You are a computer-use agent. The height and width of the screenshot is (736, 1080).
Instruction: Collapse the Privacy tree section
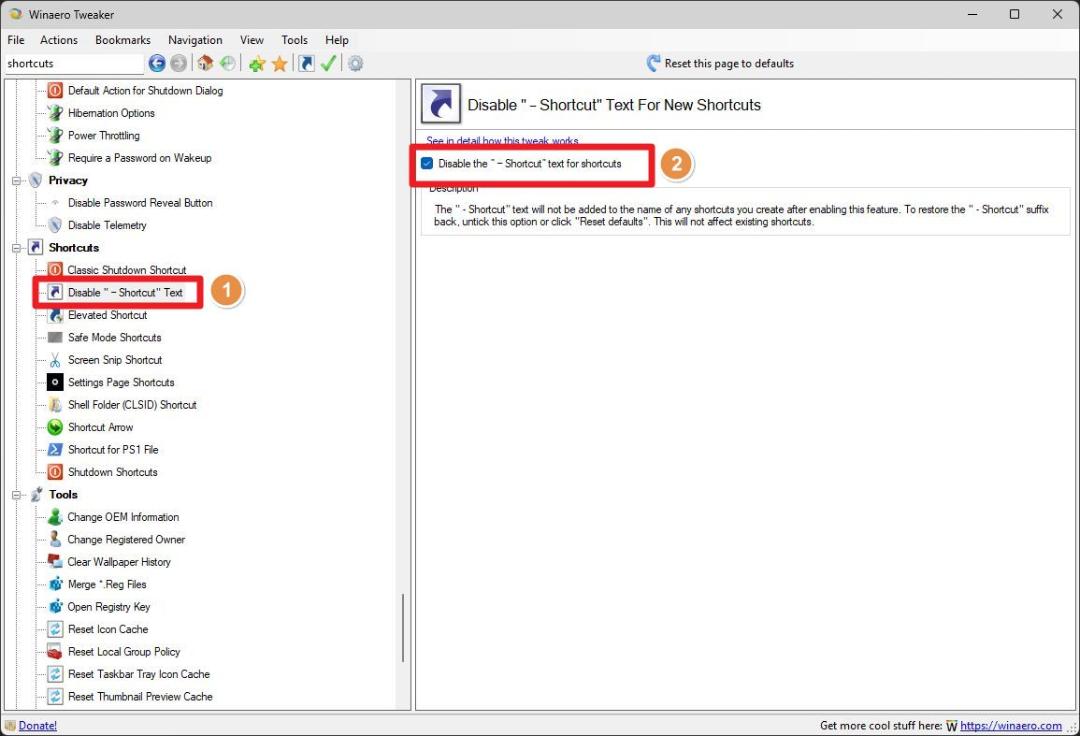coord(16,180)
